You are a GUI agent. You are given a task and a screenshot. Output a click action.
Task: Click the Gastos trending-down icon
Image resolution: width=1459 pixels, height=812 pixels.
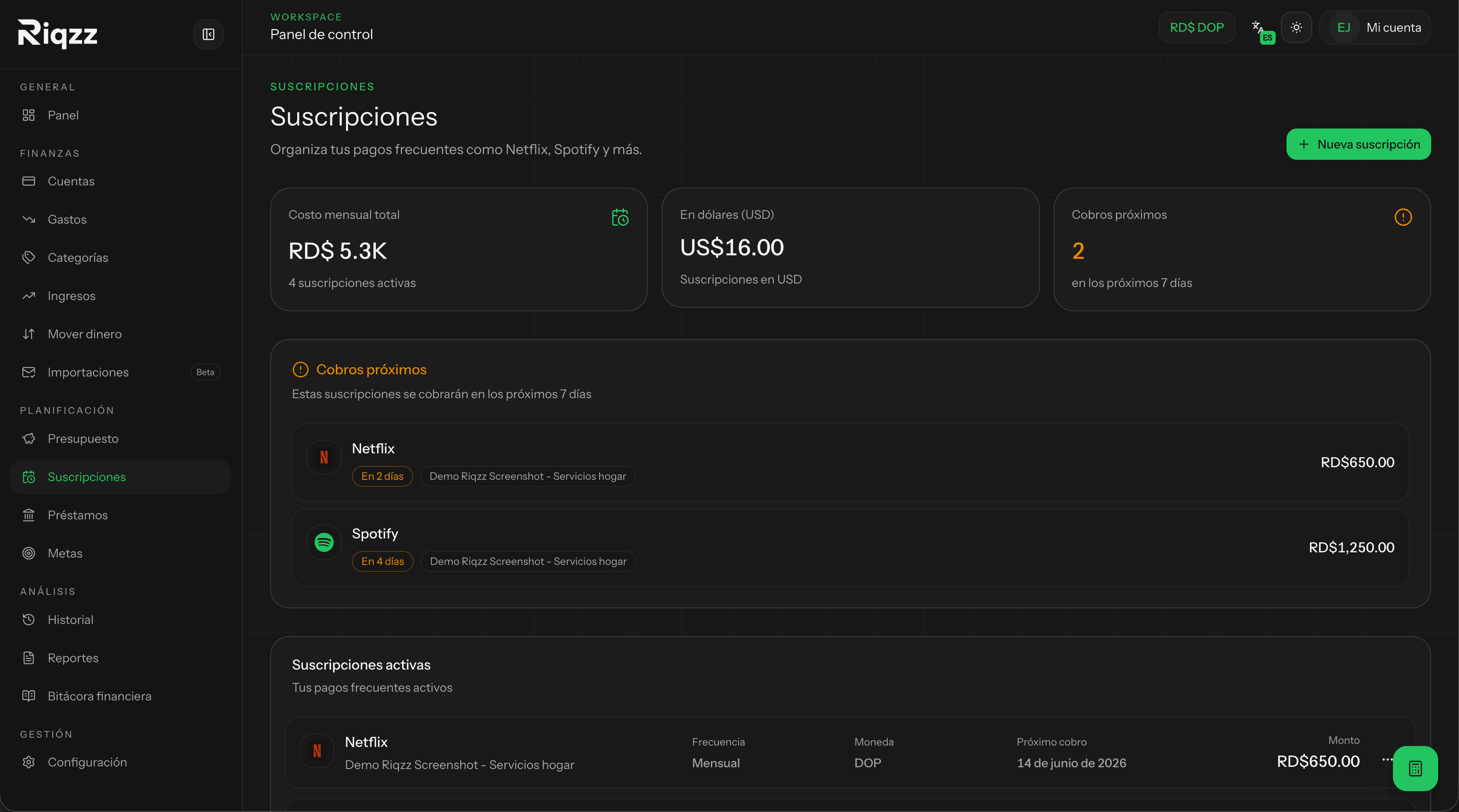[x=29, y=220]
